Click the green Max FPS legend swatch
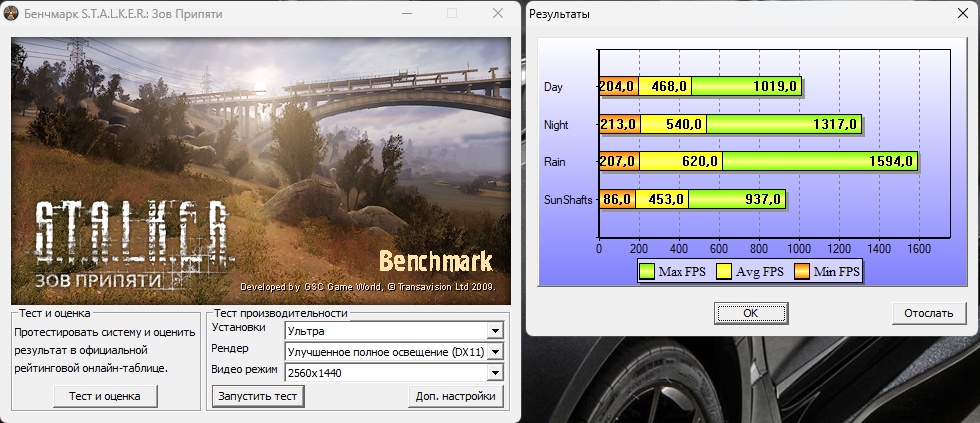The width and height of the screenshot is (980, 423). click(x=647, y=272)
